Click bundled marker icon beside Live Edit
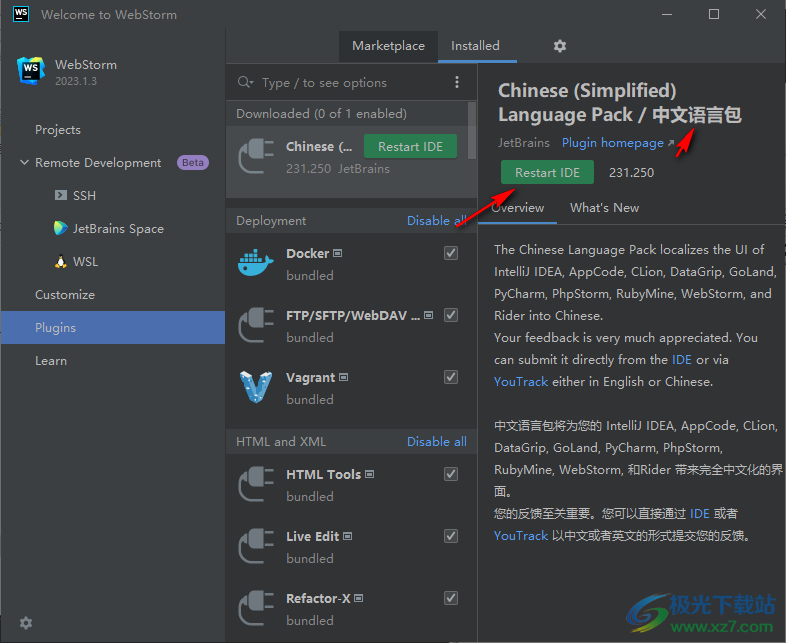The image size is (786, 643). (348, 536)
